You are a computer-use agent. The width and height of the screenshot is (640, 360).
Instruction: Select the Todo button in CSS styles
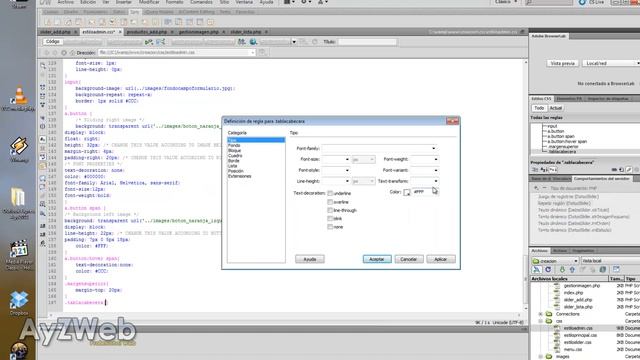pyautogui.click(x=539, y=108)
